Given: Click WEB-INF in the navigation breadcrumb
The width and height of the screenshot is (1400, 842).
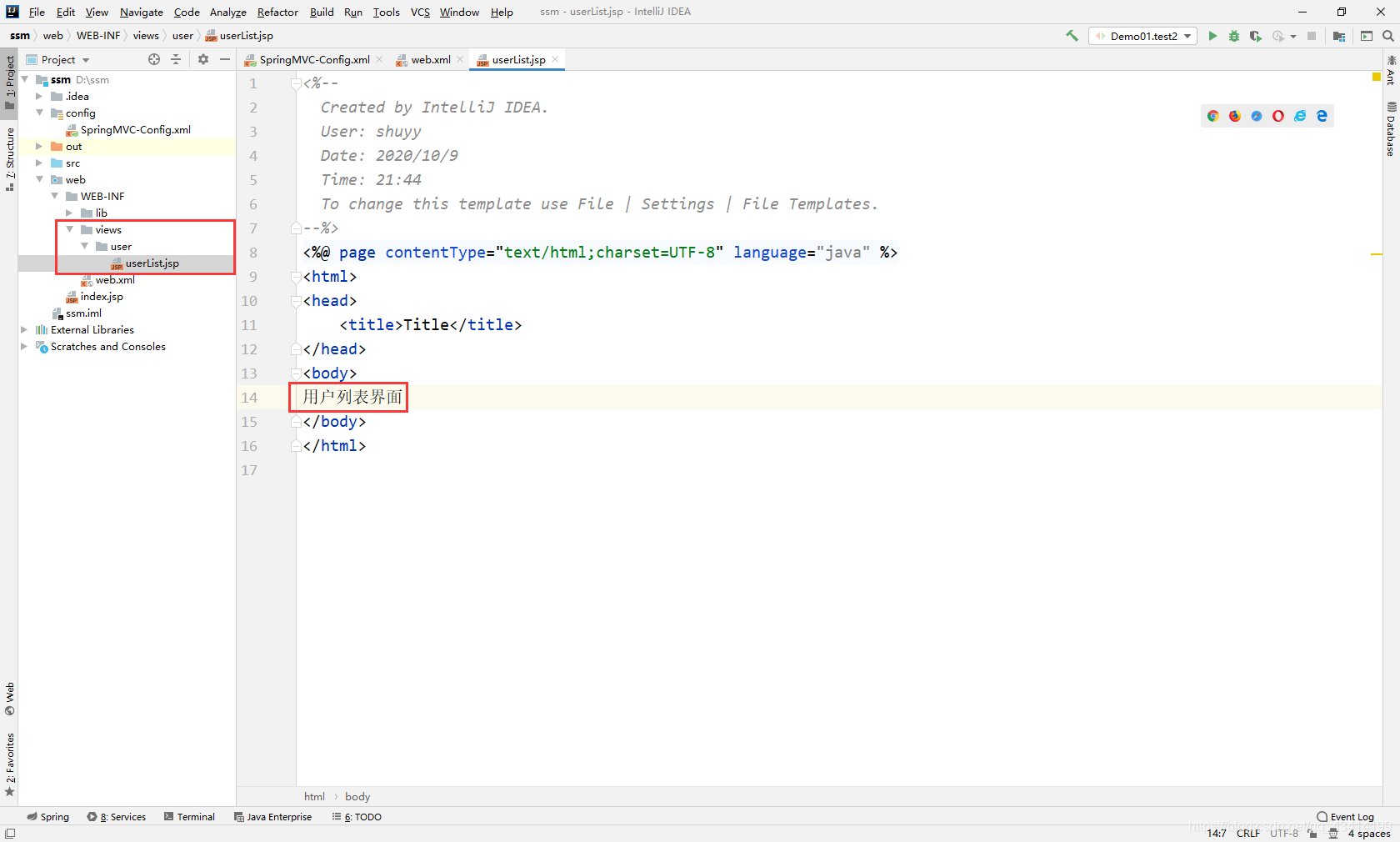Looking at the screenshot, I should pos(98,36).
